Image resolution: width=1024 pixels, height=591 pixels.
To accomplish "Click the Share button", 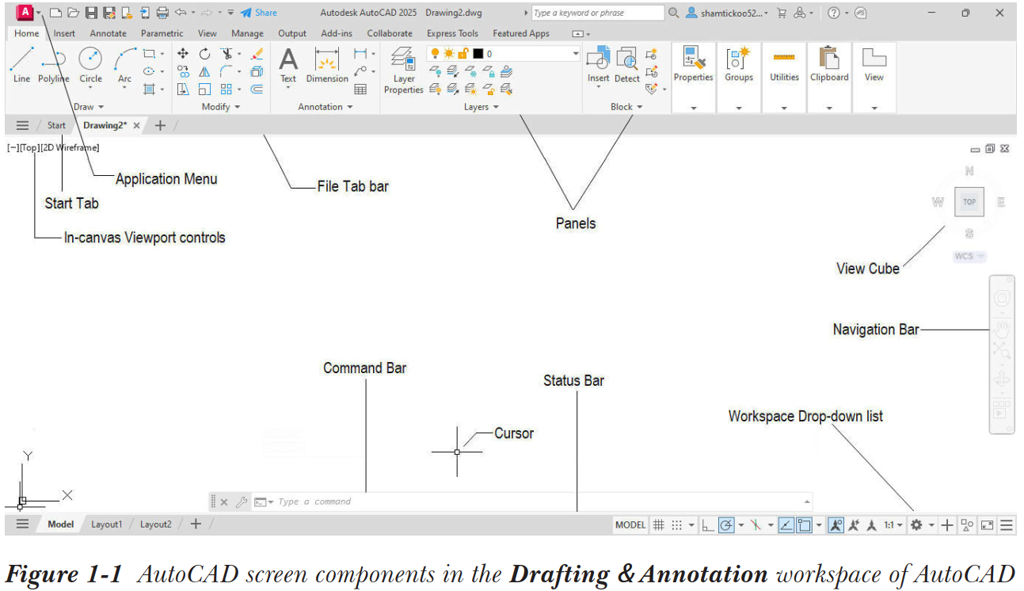I will (x=259, y=12).
